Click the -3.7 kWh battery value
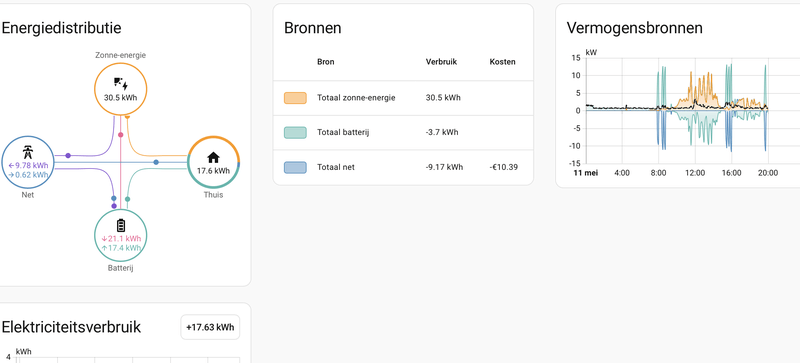 (x=442, y=132)
